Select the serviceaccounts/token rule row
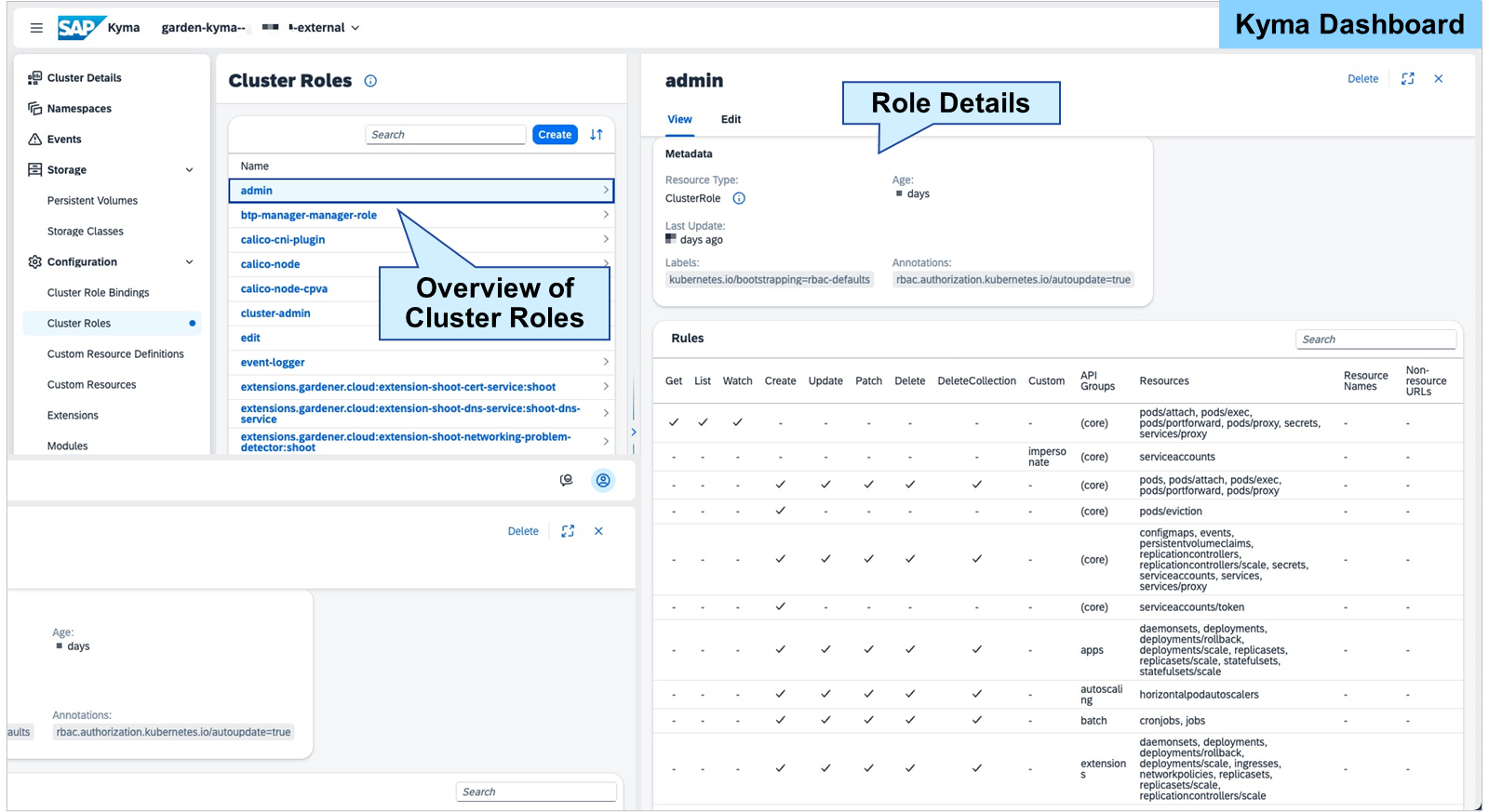The width and height of the screenshot is (1489, 812). 1058,607
